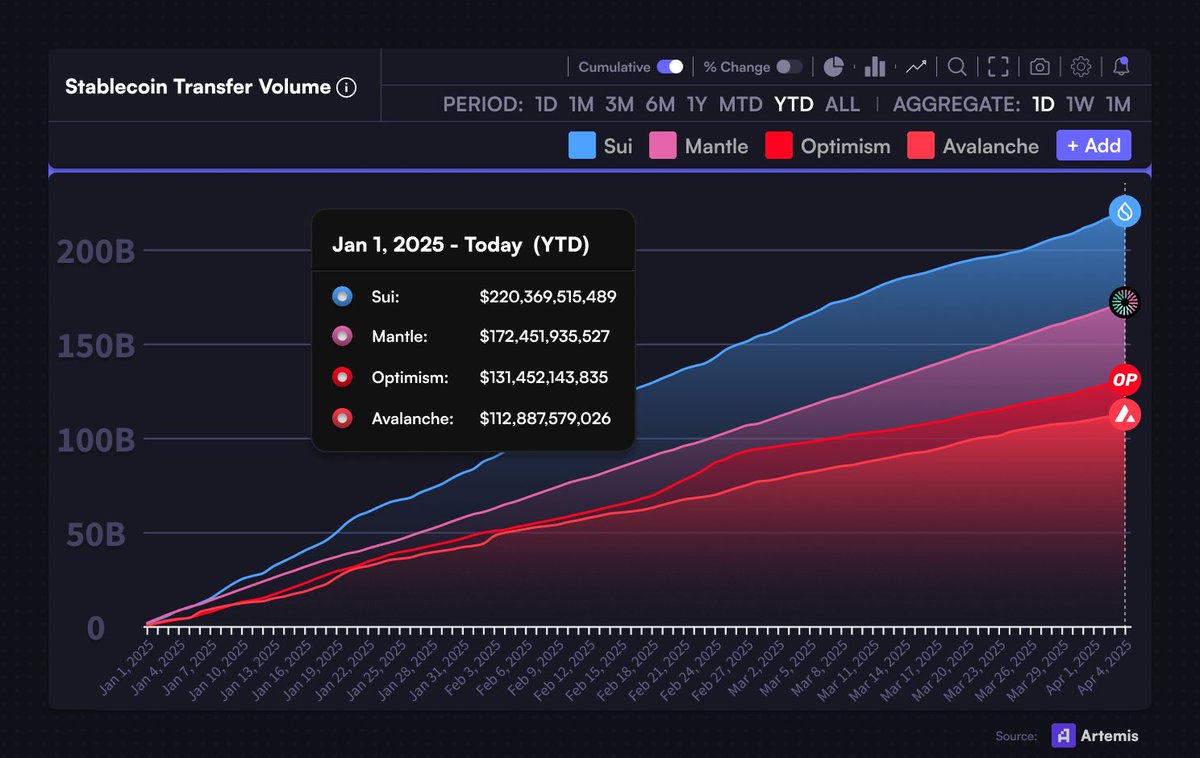
Task: Set aggregate to 1M
Action: pyautogui.click(x=1118, y=104)
